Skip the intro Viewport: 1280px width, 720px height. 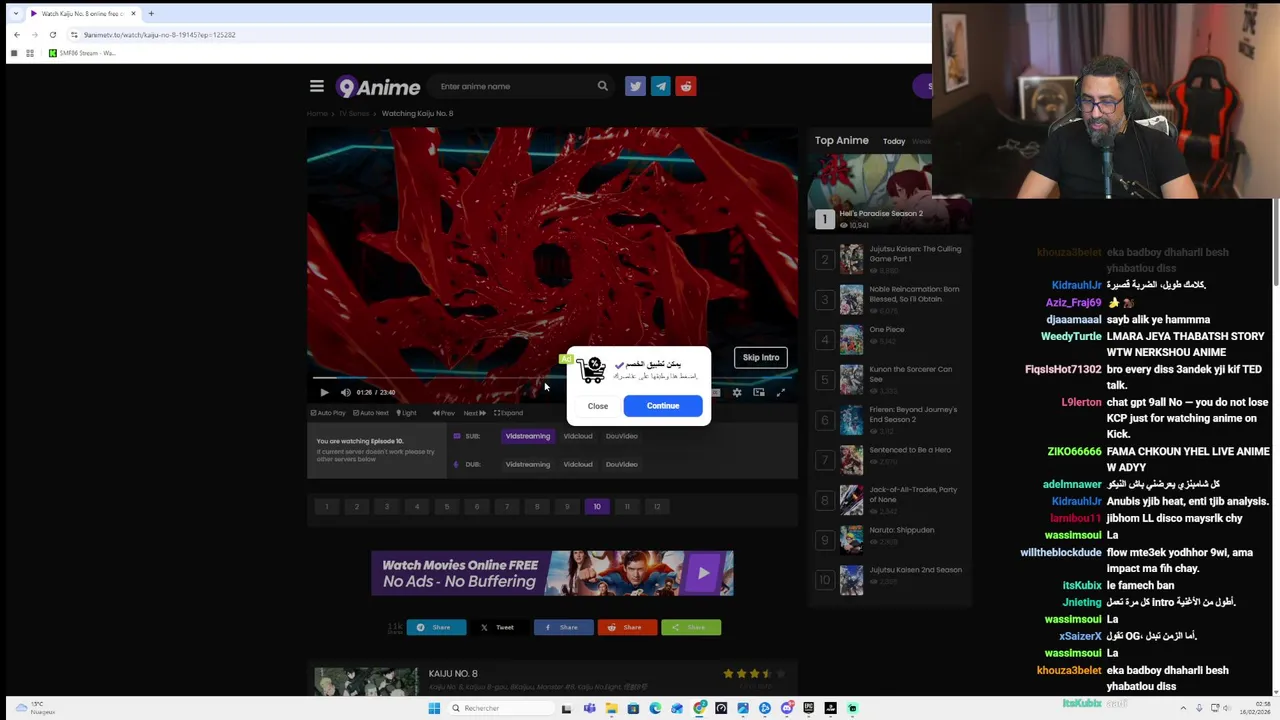pos(761,357)
